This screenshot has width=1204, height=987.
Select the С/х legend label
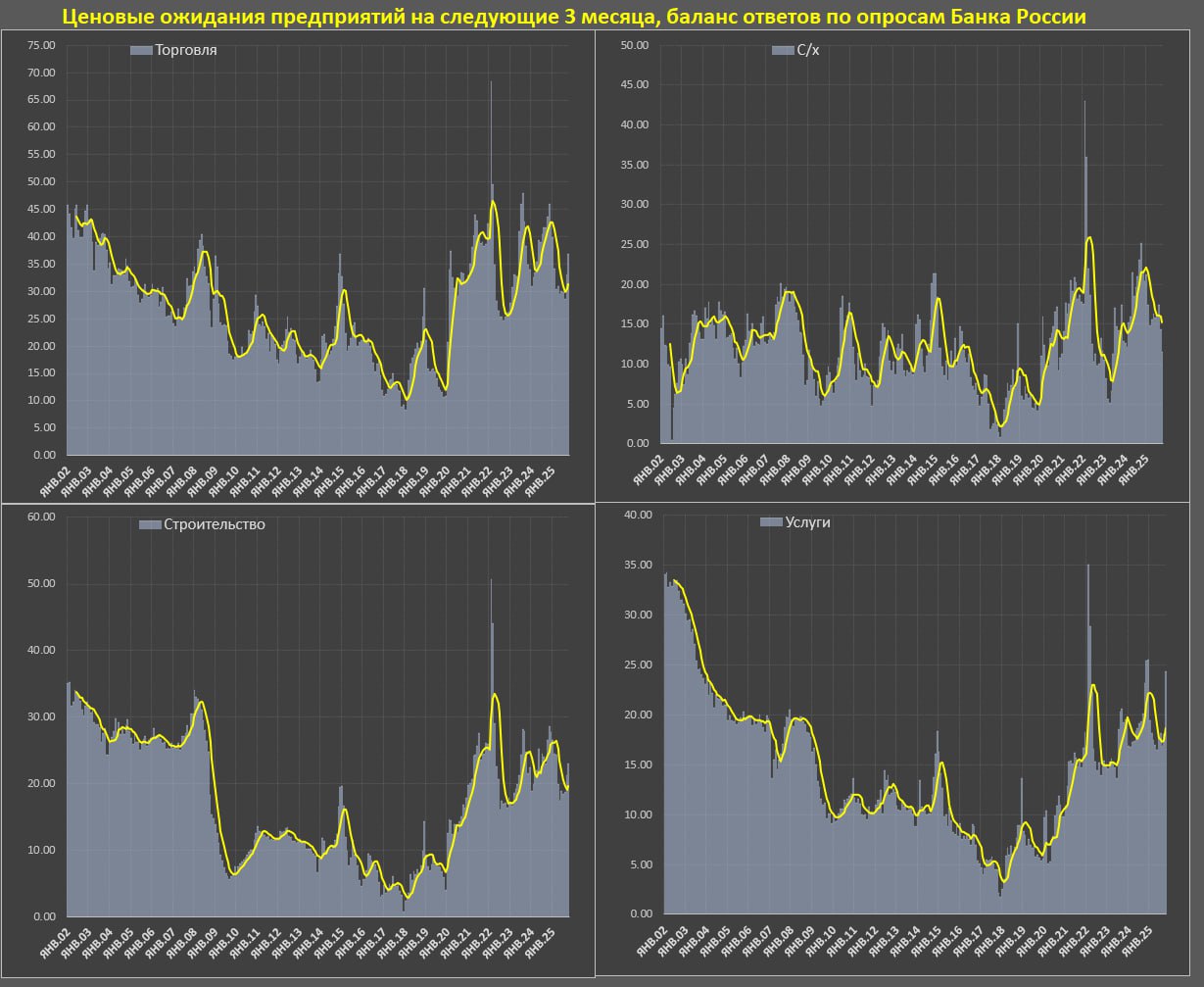[x=807, y=50]
